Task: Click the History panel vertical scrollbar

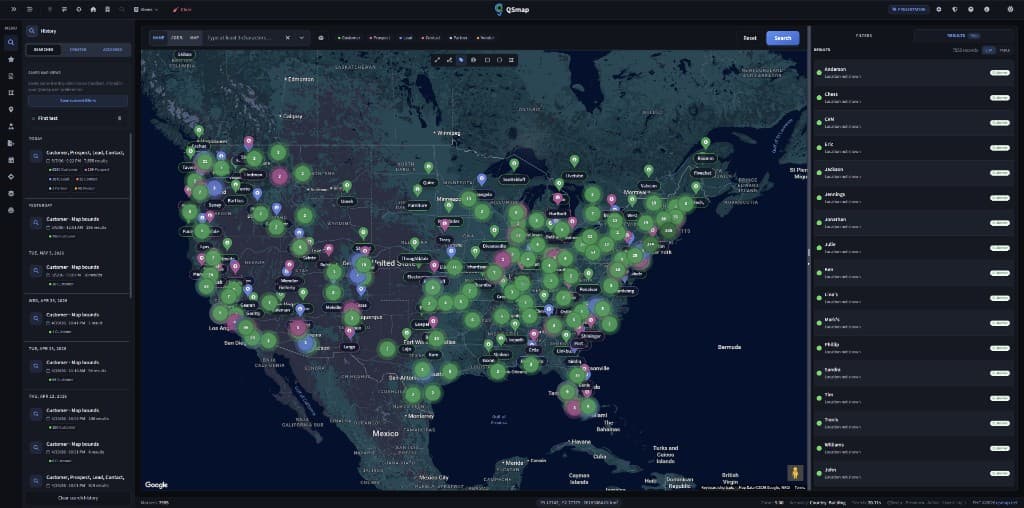Action: [131, 215]
